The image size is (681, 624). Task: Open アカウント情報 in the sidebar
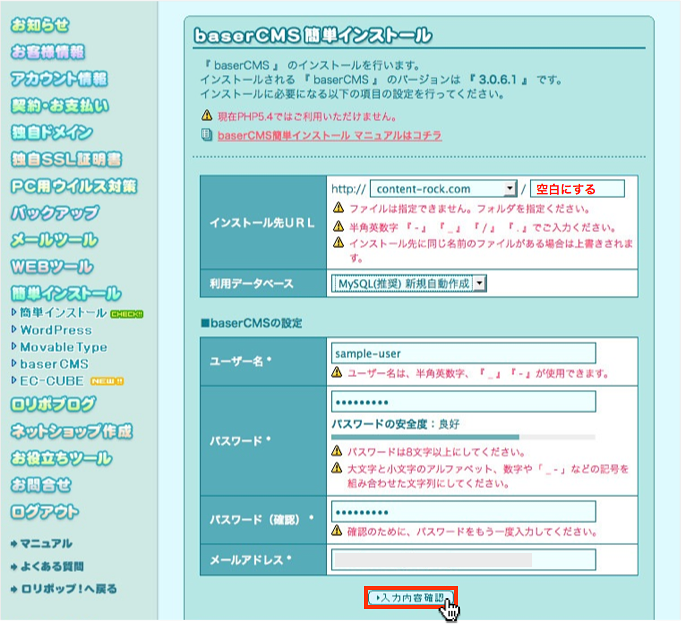click(x=59, y=79)
